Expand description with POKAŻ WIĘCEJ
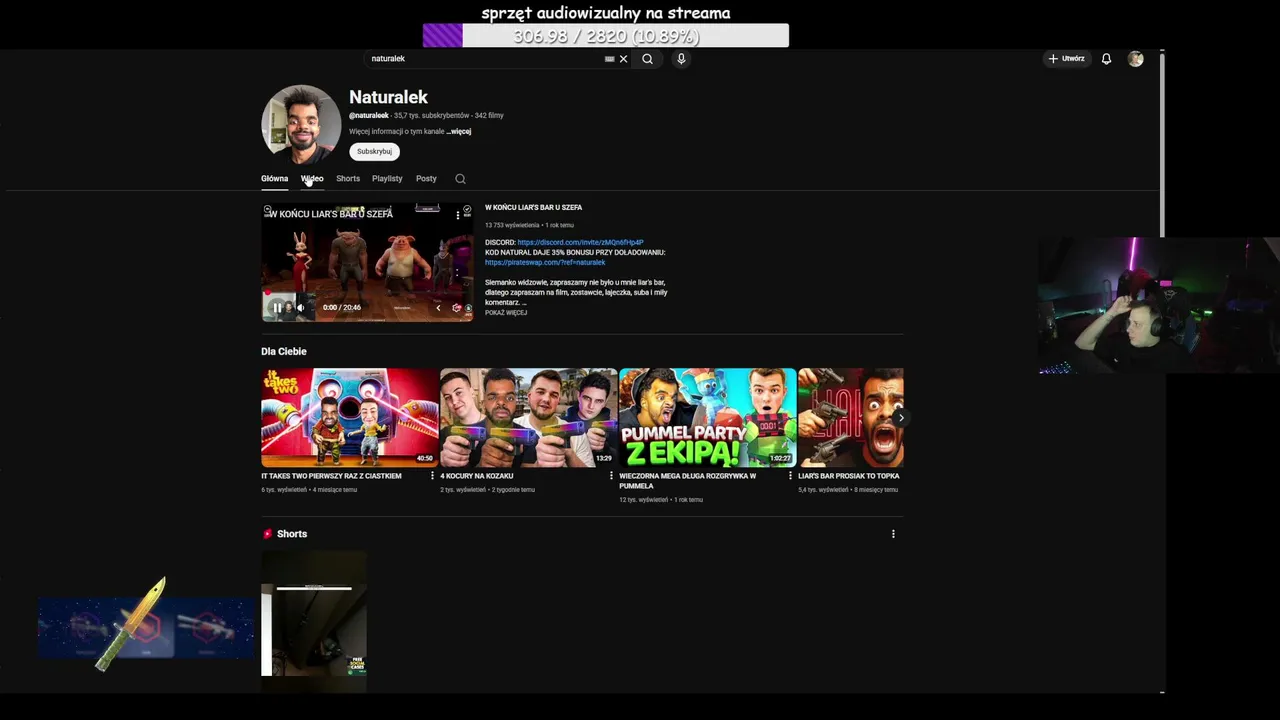The image size is (1280, 720). [x=506, y=313]
